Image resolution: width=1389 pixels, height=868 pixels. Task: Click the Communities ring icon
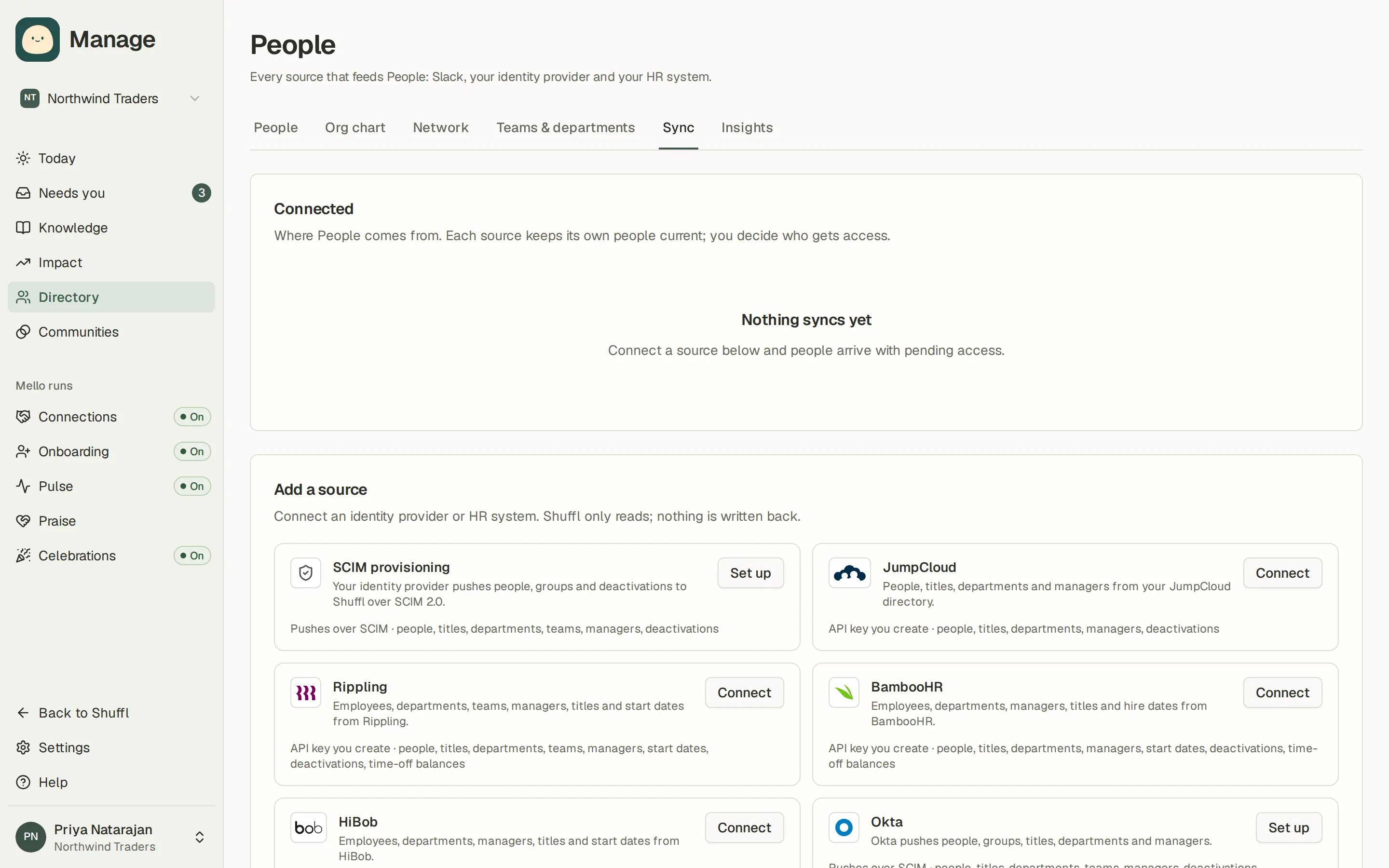23,332
